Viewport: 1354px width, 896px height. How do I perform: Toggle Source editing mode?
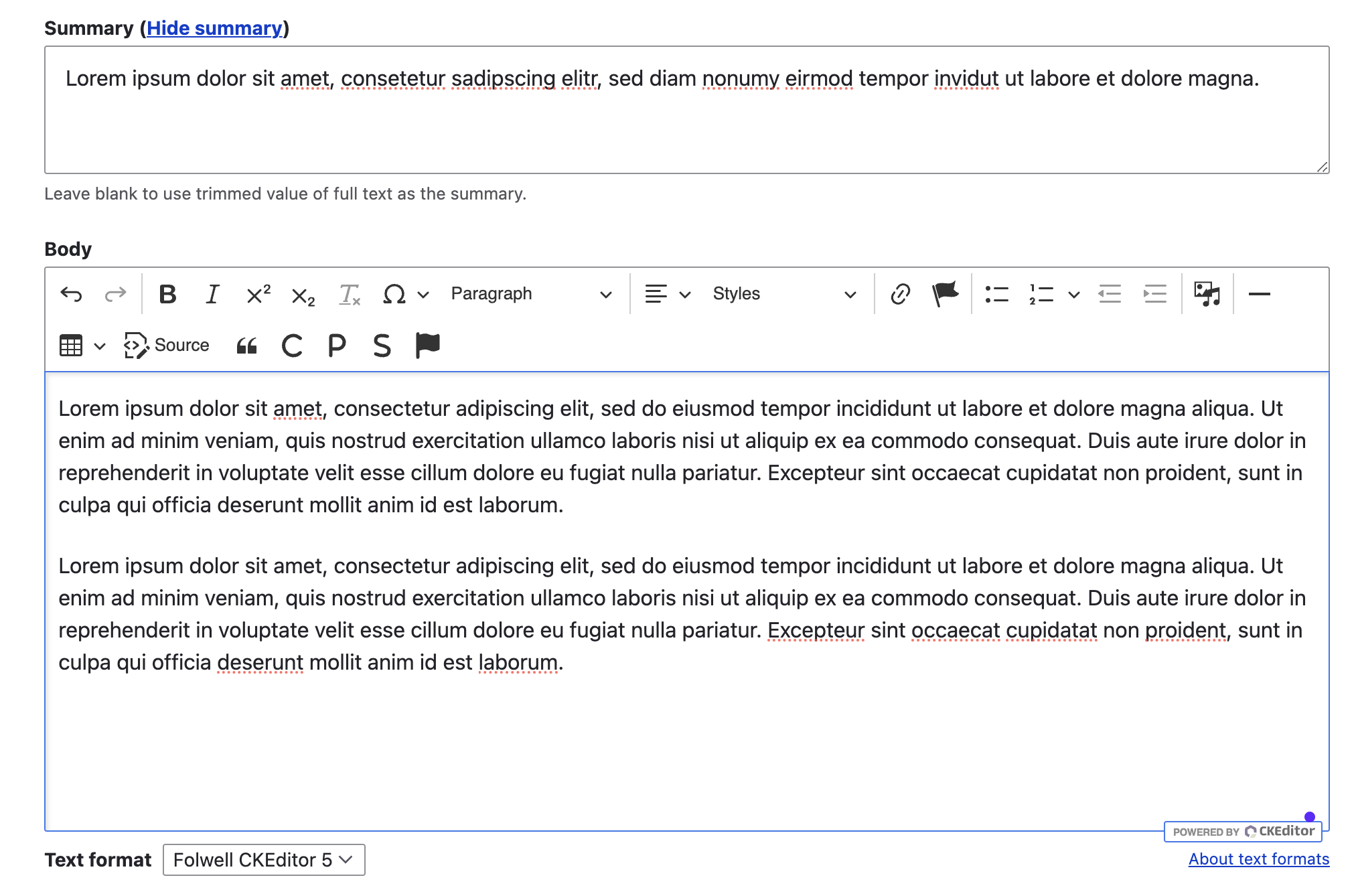167,346
